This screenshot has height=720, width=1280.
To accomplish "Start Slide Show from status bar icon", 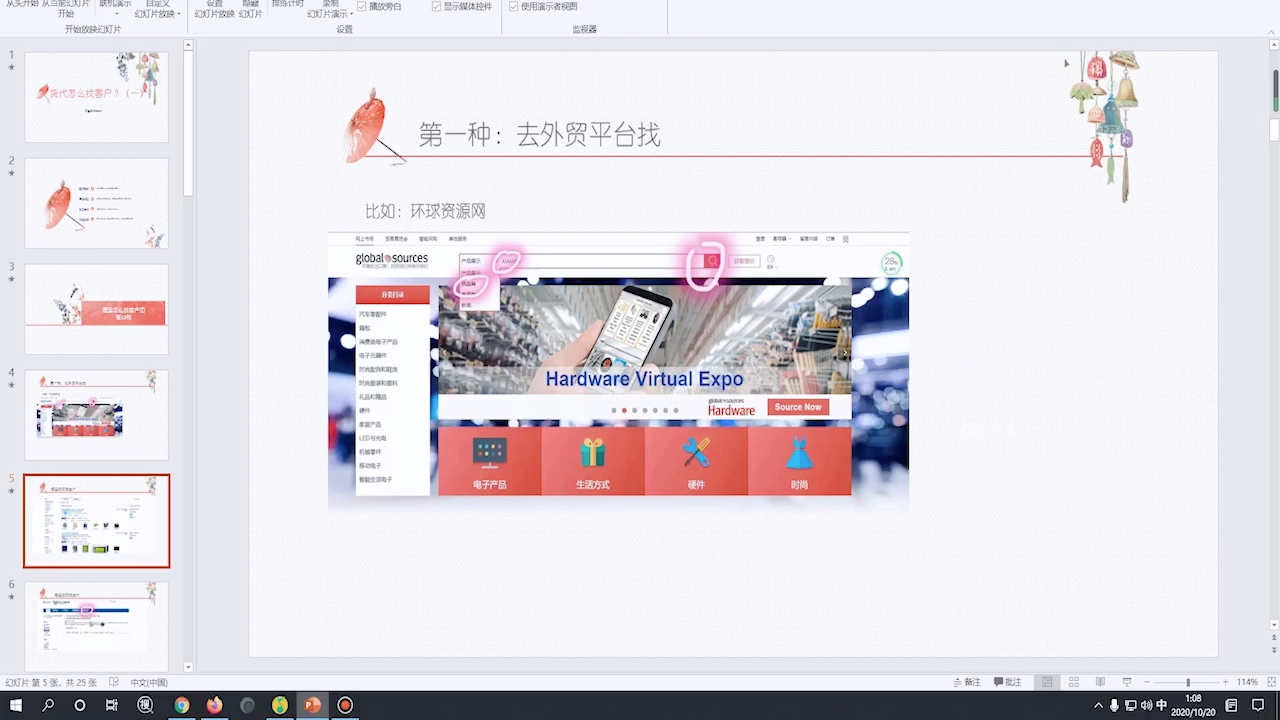I will (x=1127, y=682).
